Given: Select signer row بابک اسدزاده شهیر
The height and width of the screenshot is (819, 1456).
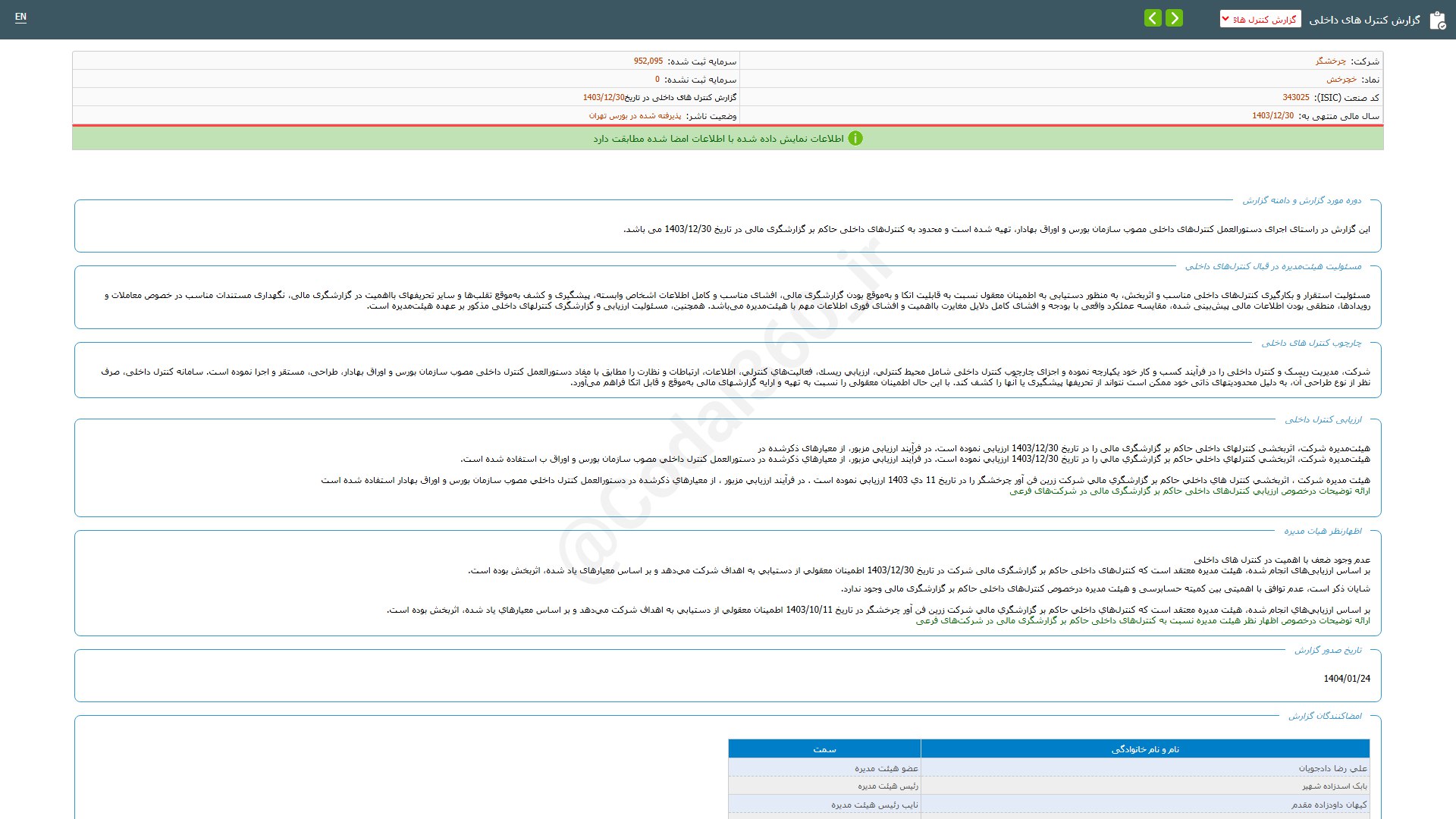Looking at the screenshot, I should pyautogui.click(x=1049, y=786).
